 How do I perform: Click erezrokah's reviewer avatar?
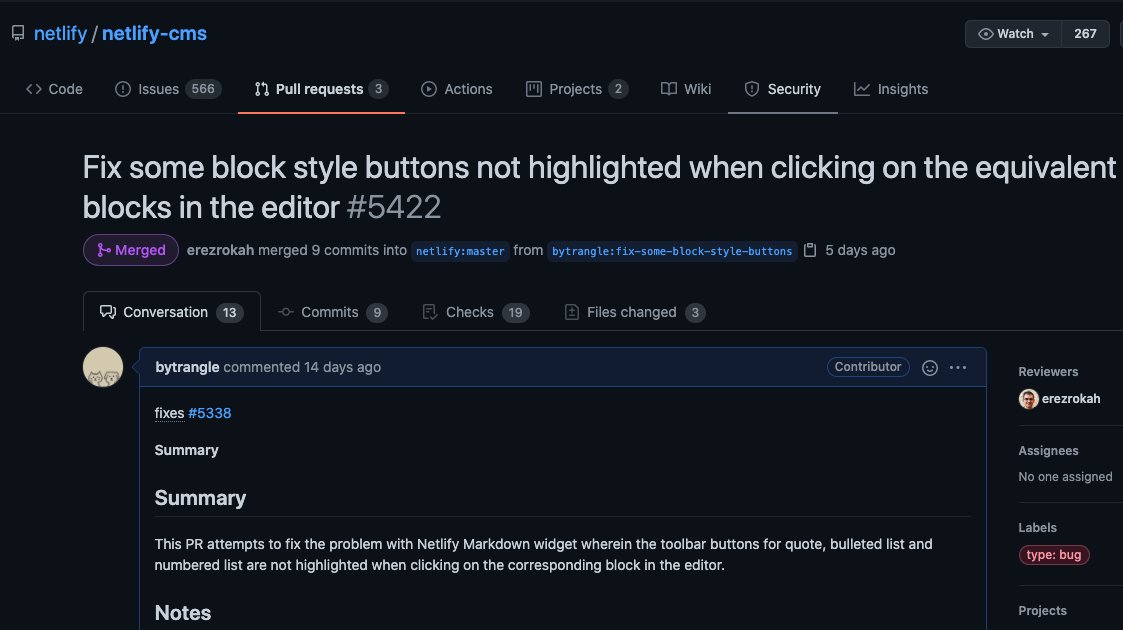1028,399
